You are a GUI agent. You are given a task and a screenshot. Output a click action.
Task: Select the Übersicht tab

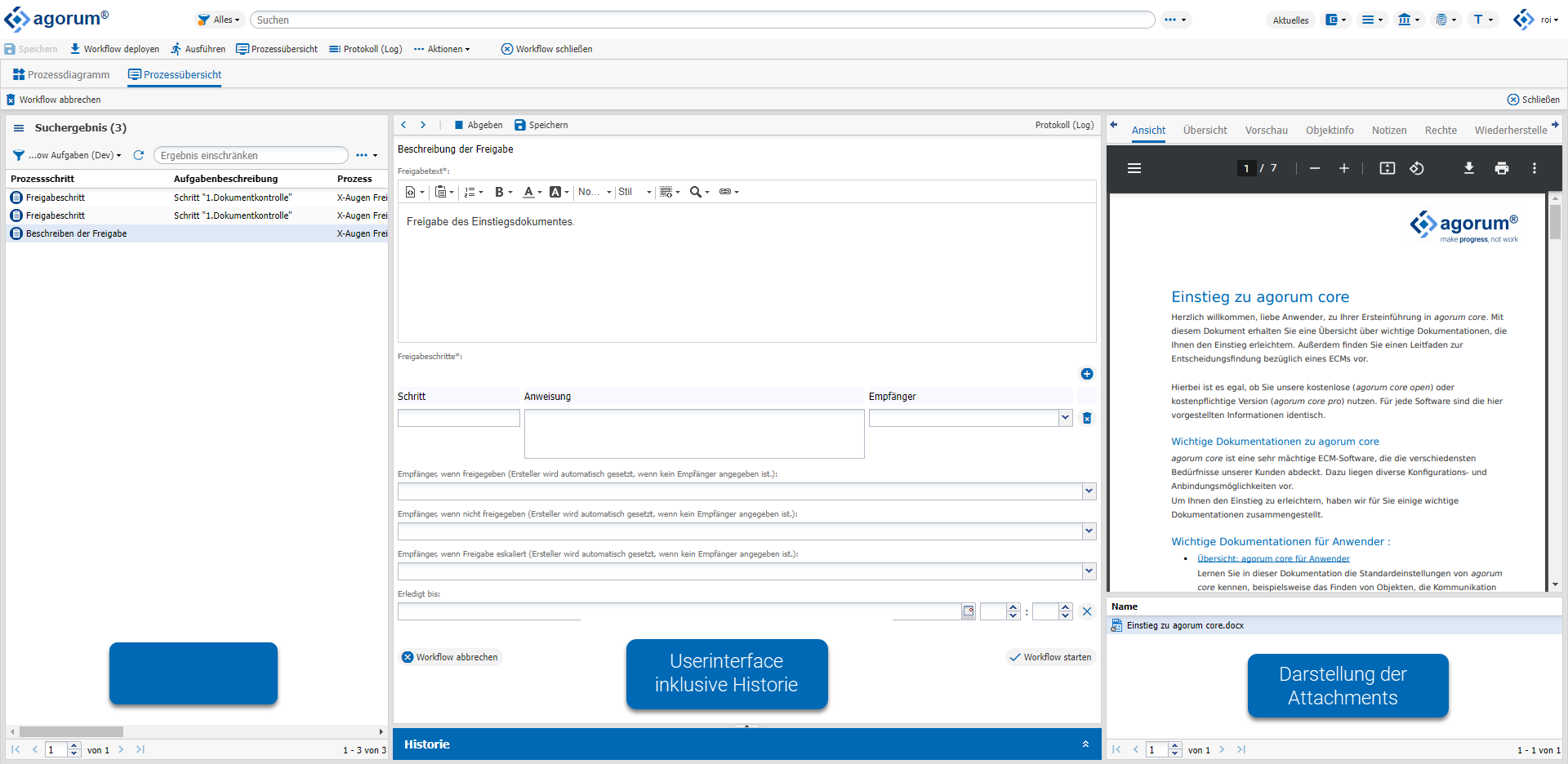1205,130
